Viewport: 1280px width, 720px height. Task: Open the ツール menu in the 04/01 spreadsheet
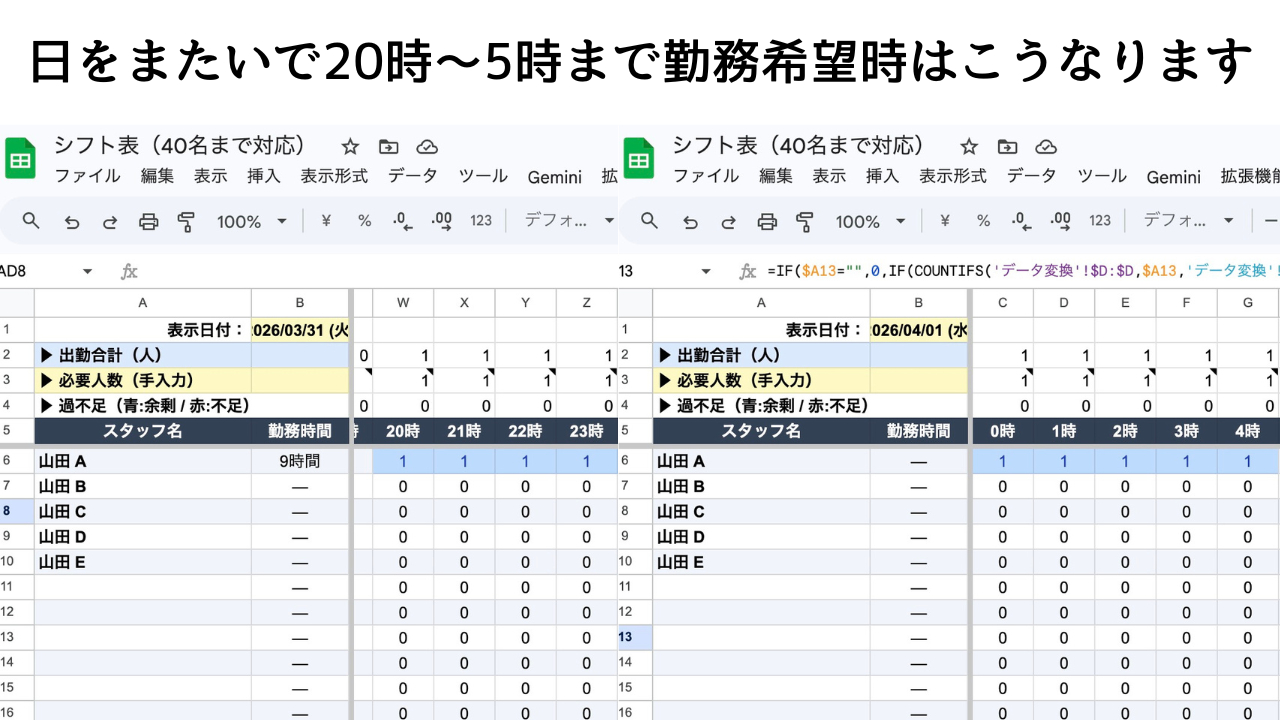1102,176
